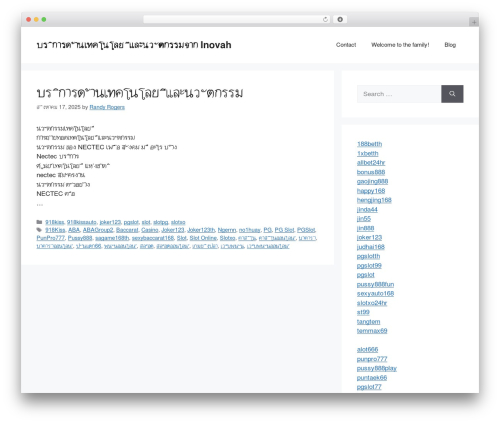Open the Baccarat tag link
The height and width of the screenshot is (423, 500).
point(127,230)
